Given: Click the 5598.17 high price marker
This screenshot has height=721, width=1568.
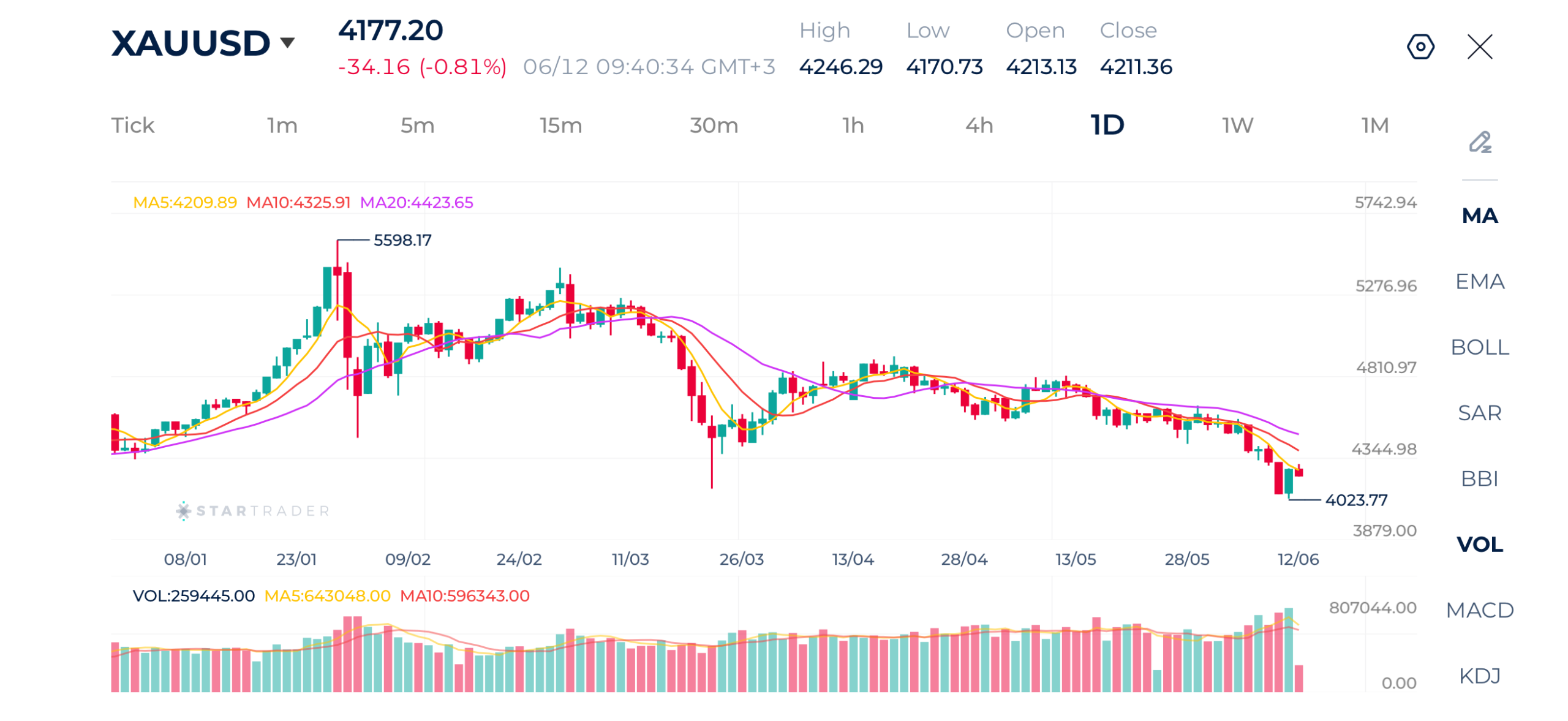Looking at the screenshot, I should [402, 240].
